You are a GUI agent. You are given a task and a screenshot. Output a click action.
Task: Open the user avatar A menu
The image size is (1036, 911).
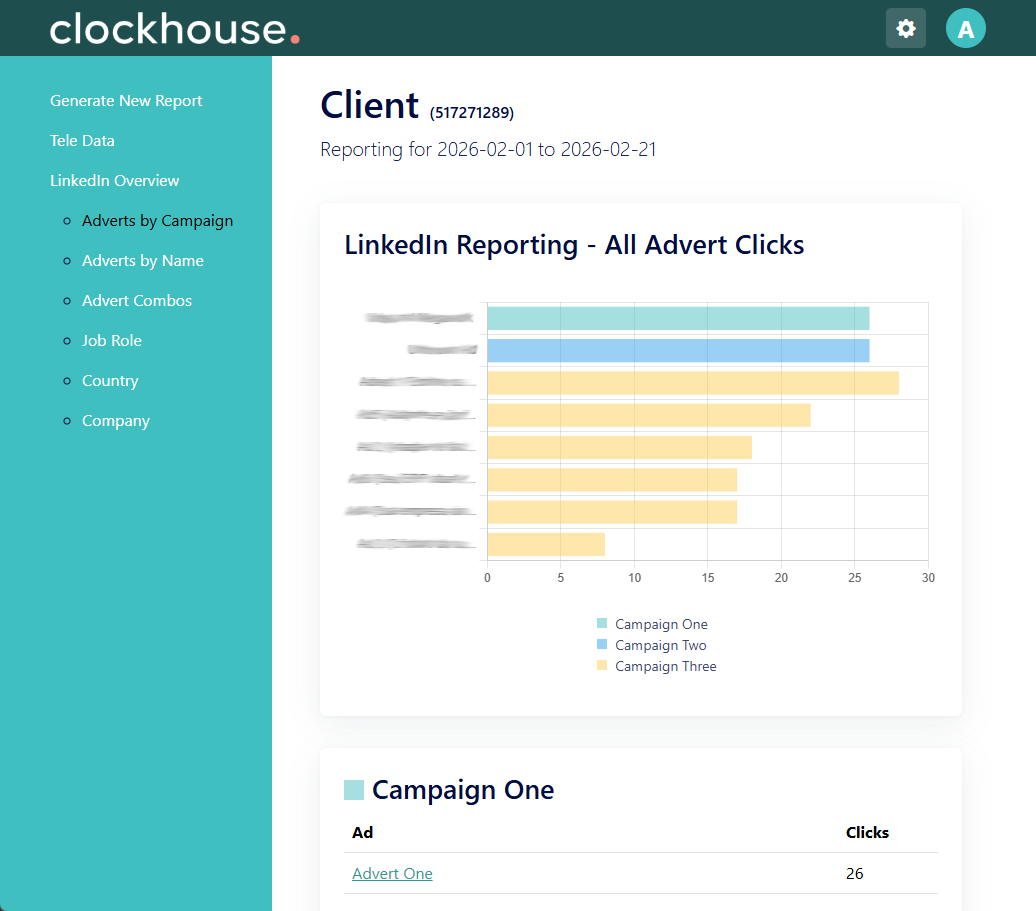[965, 28]
